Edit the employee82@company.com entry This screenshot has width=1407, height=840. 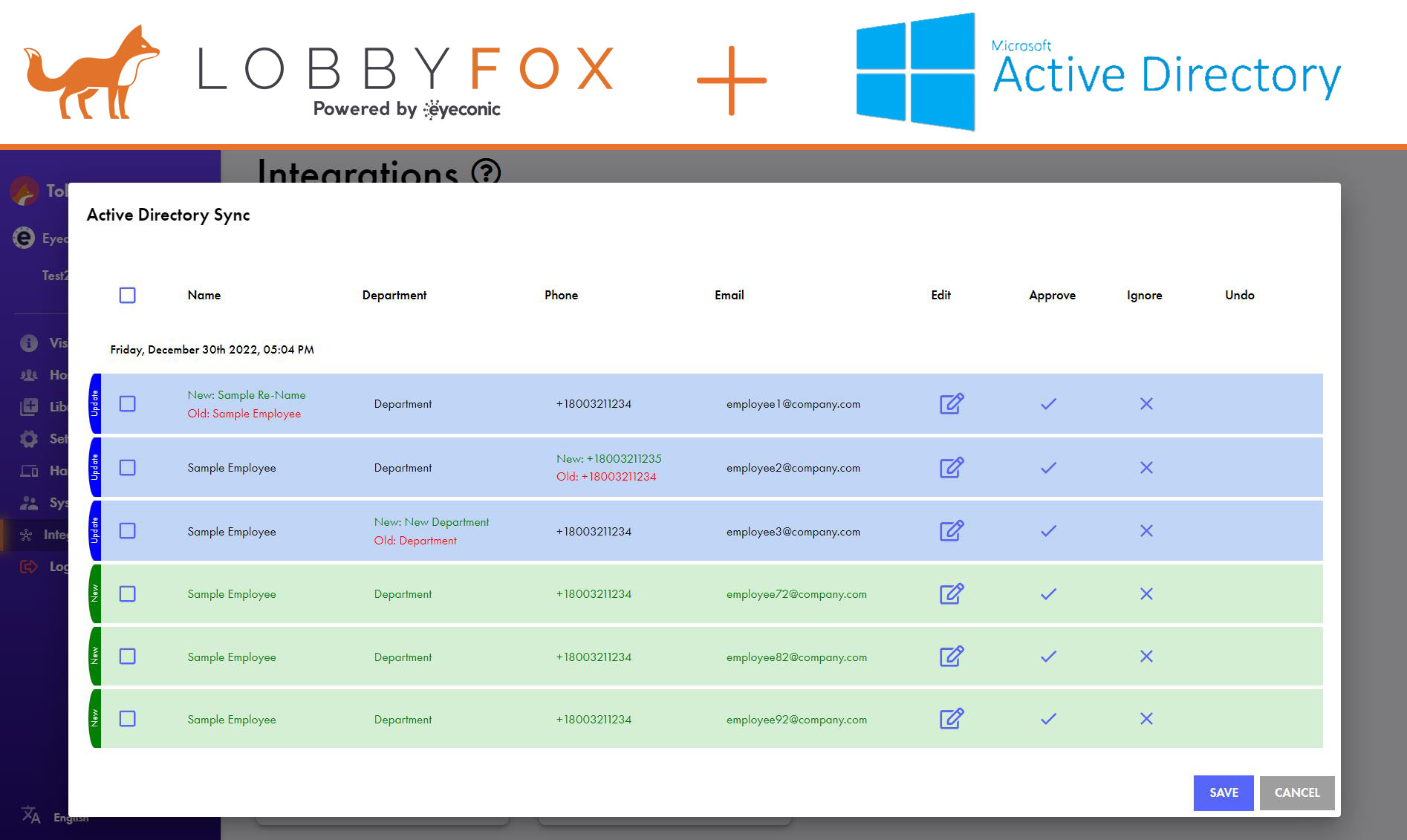click(952, 657)
